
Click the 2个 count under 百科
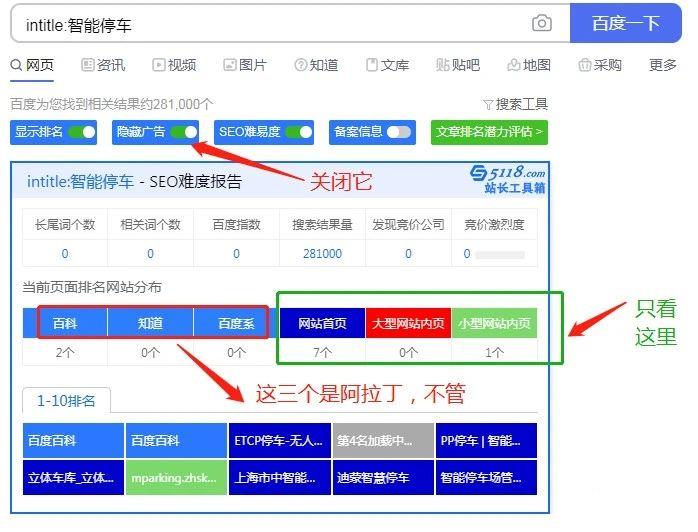click(x=65, y=353)
